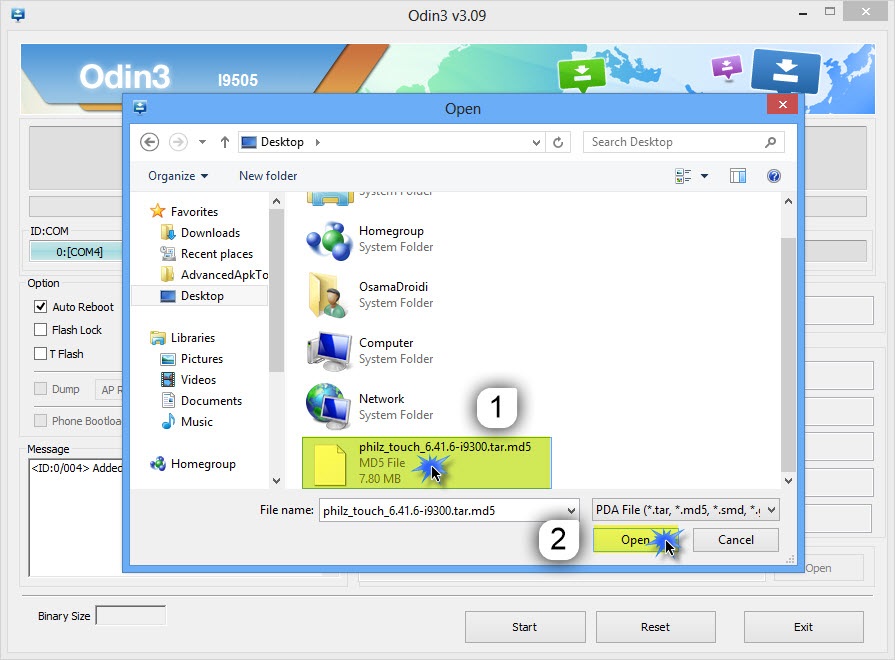Image resolution: width=895 pixels, height=660 pixels.
Task: Click Exit button in Odin3
Action: (x=803, y=627)
